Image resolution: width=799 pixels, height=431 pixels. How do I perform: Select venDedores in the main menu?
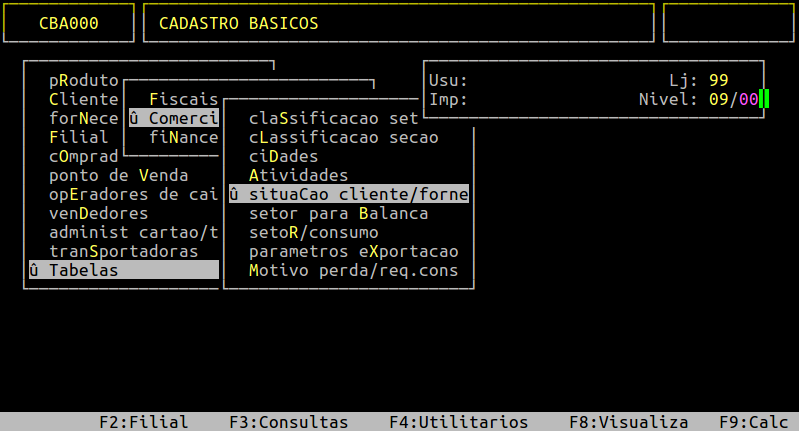(98, 213)
